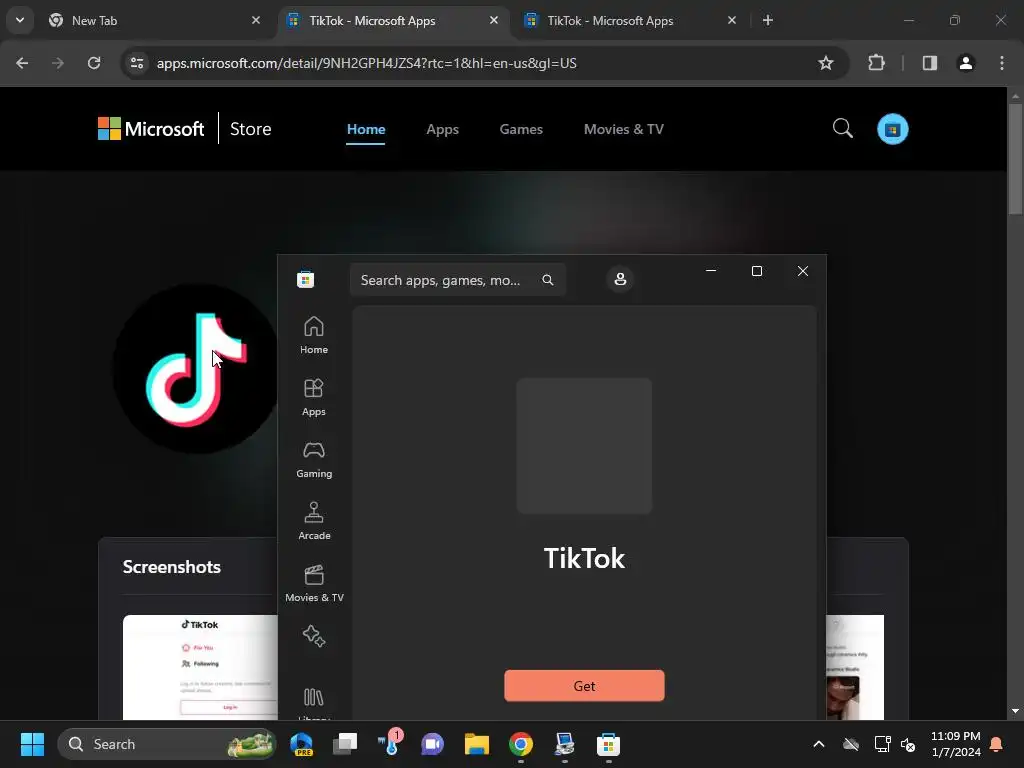Open Chrome profile icon

pyautogui.click(x=965, y=63)
